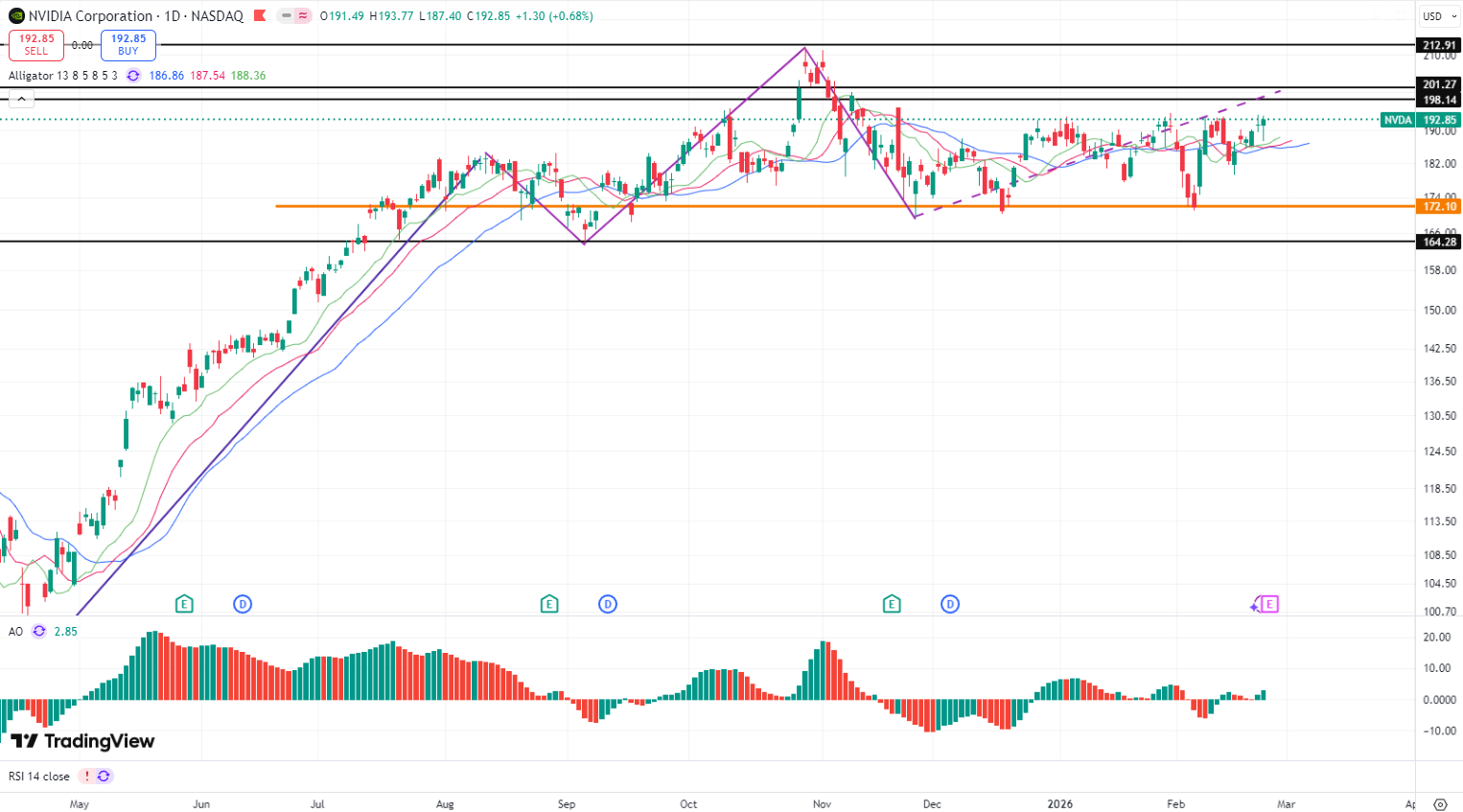Click the AO indicator refresh icon
Screen dimensions: 1463x812
[x=39, y=631]
